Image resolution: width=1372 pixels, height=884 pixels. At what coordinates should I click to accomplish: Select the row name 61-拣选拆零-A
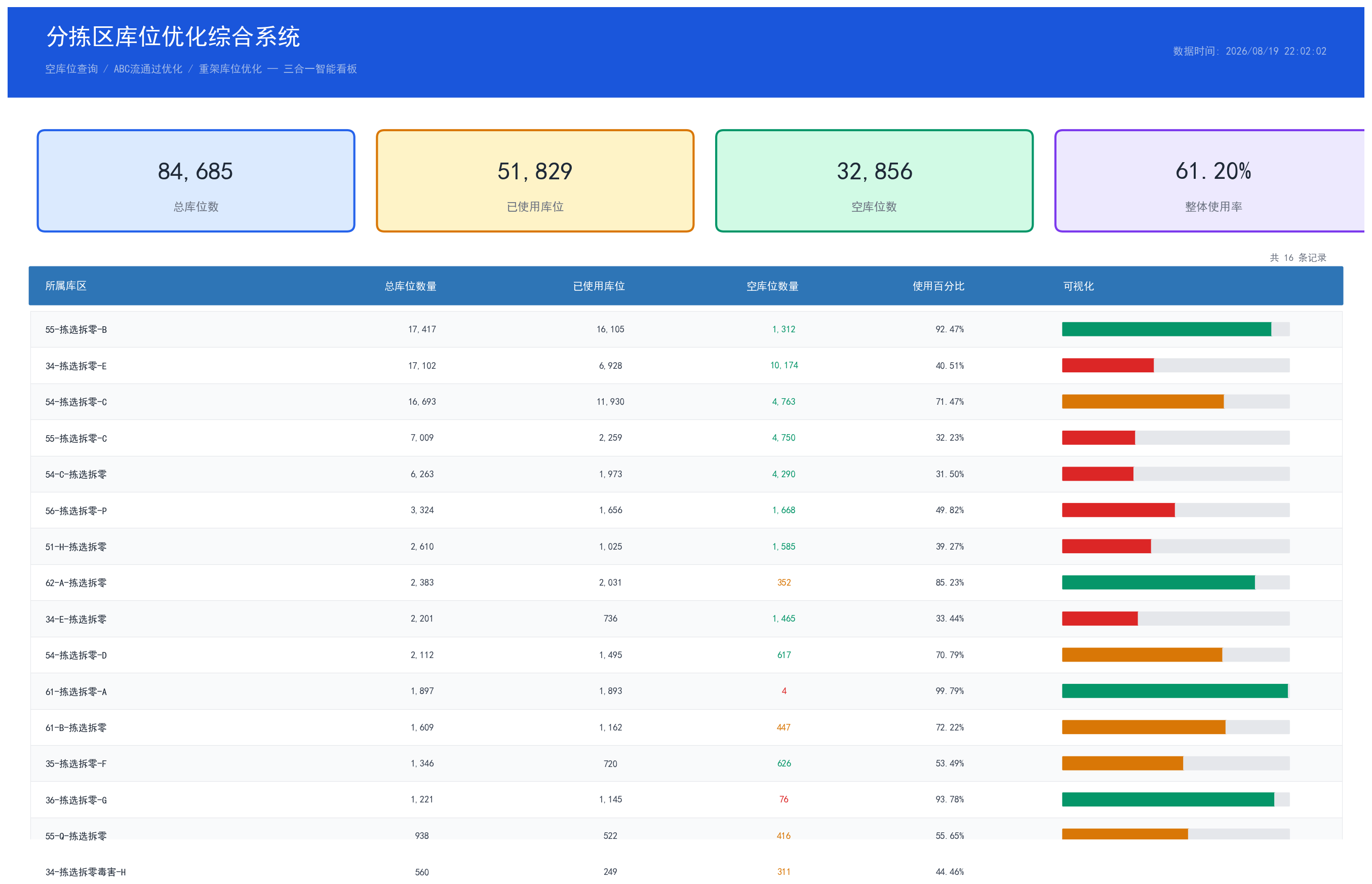click(76, 691)
